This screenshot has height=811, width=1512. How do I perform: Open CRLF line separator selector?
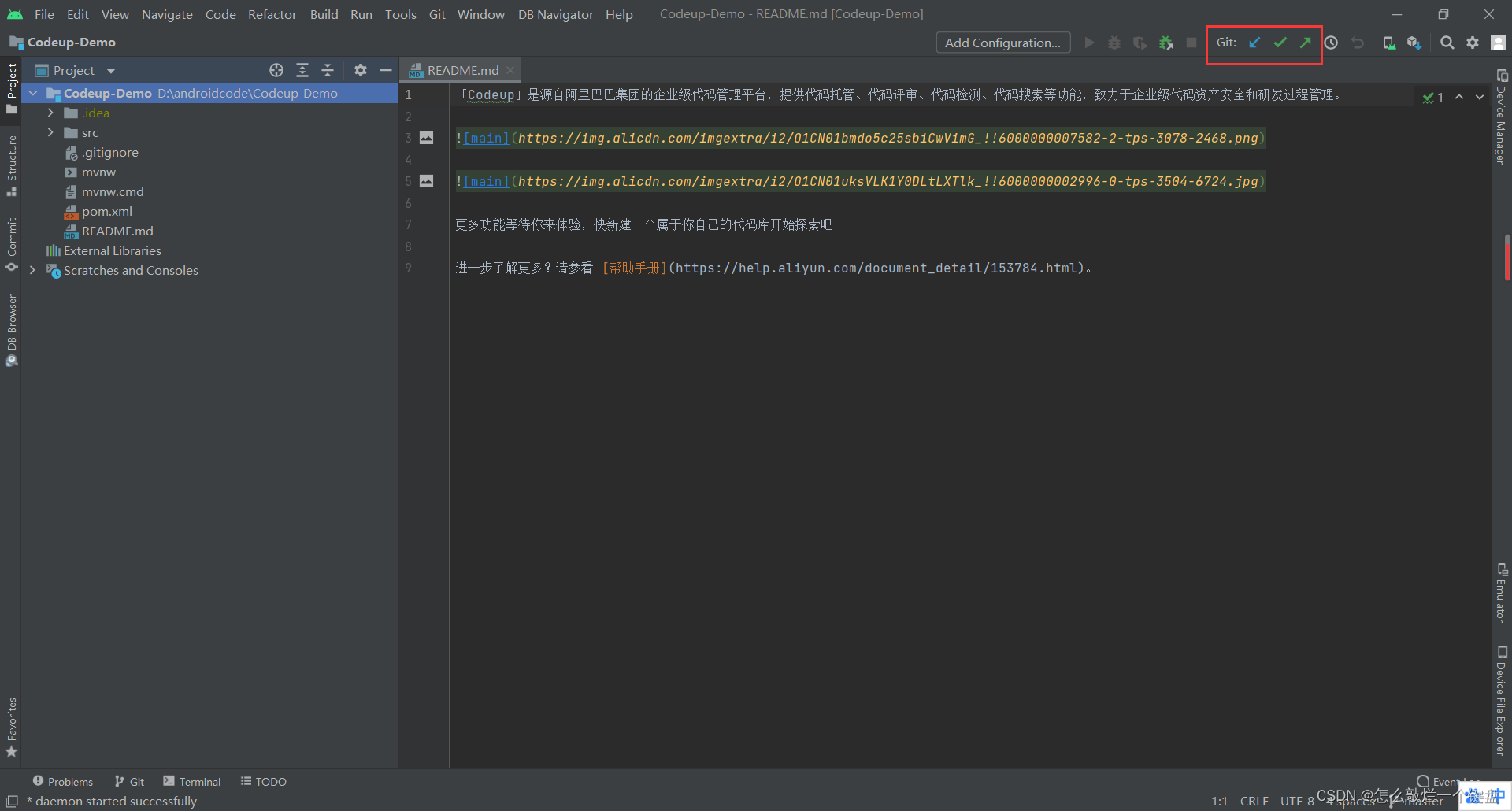click(x=1254, y=801)
